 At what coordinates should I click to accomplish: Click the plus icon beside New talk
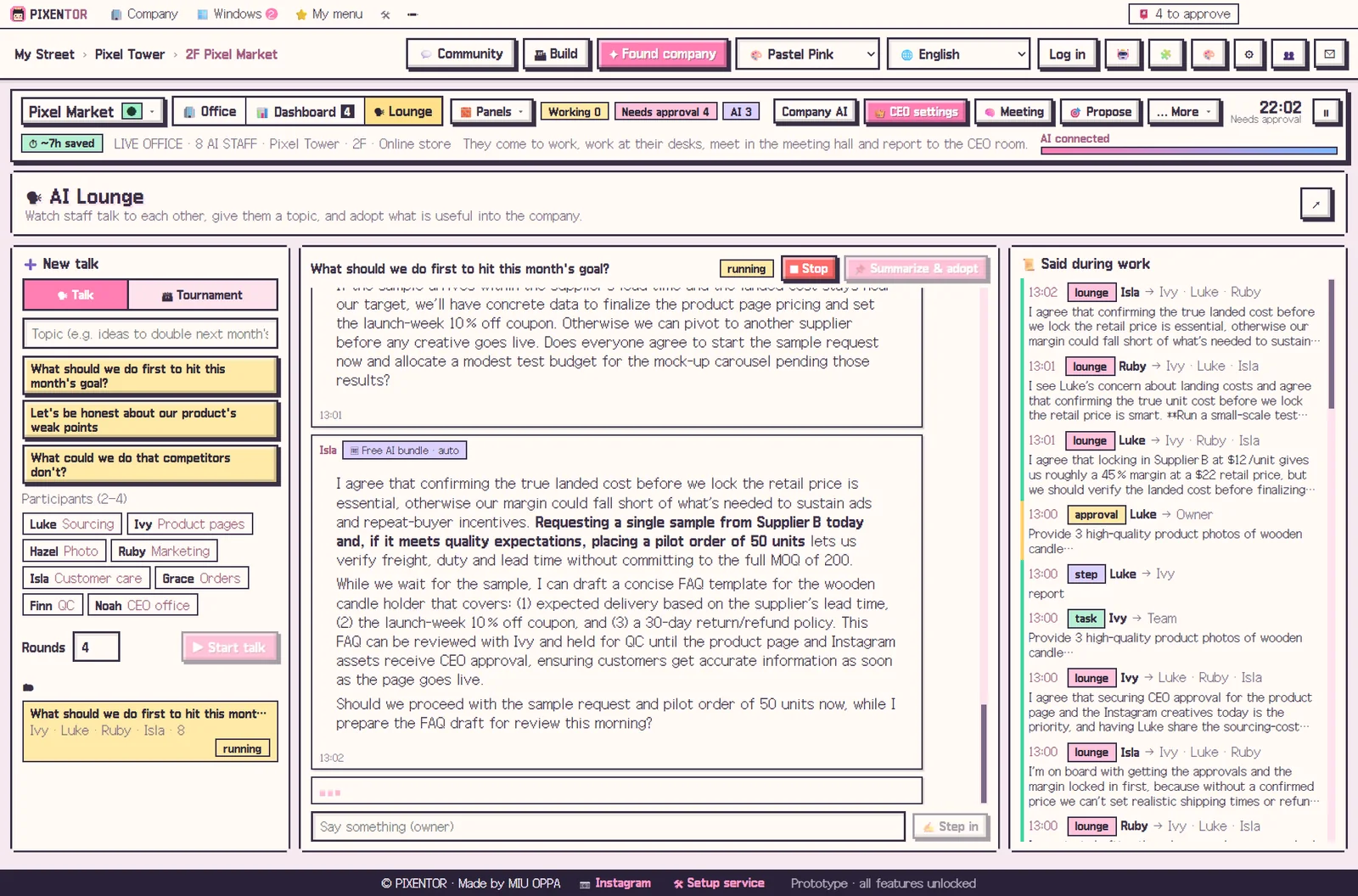coord(31,264)
